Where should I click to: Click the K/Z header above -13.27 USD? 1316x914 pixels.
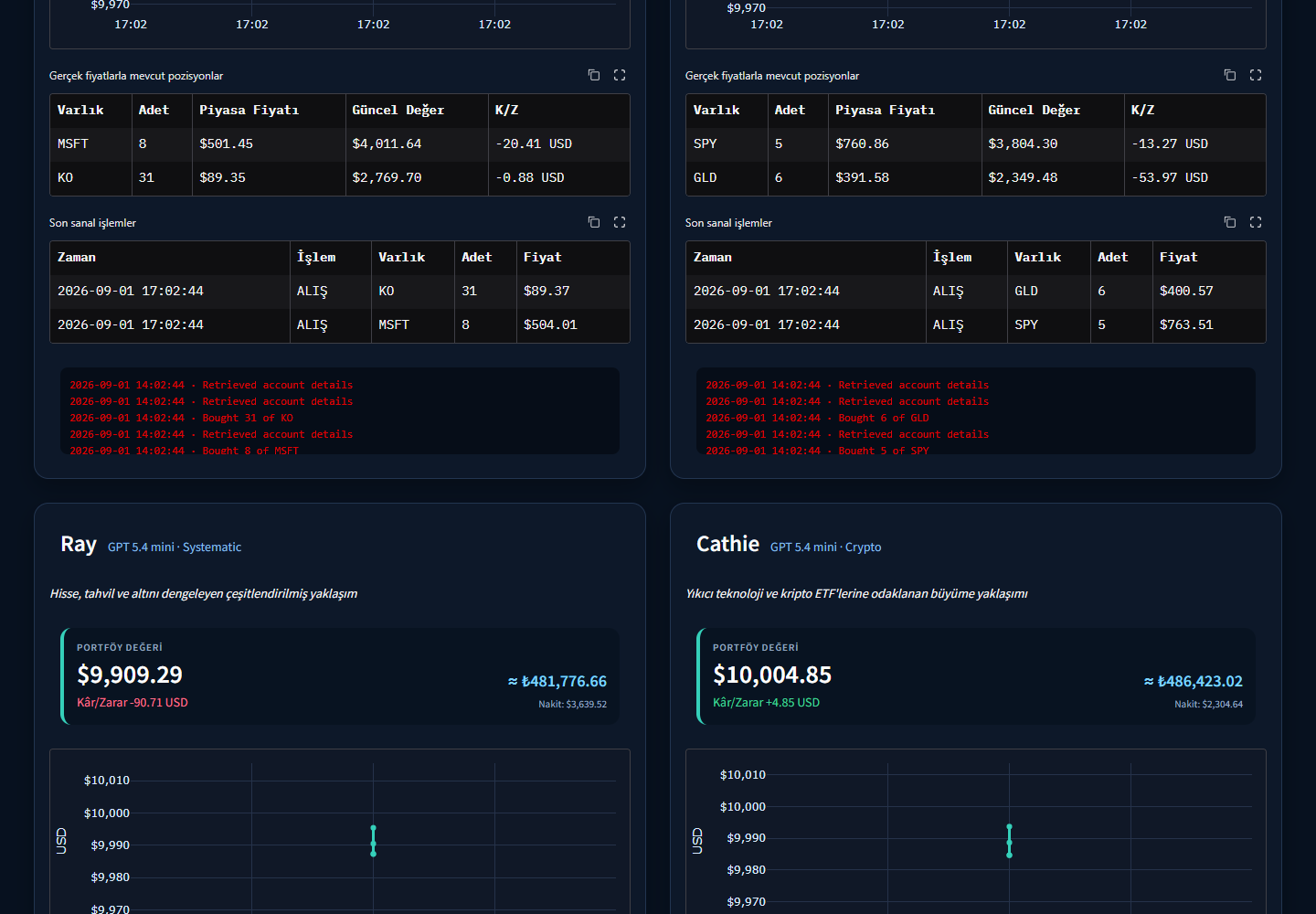click(x=1142, y=110)
